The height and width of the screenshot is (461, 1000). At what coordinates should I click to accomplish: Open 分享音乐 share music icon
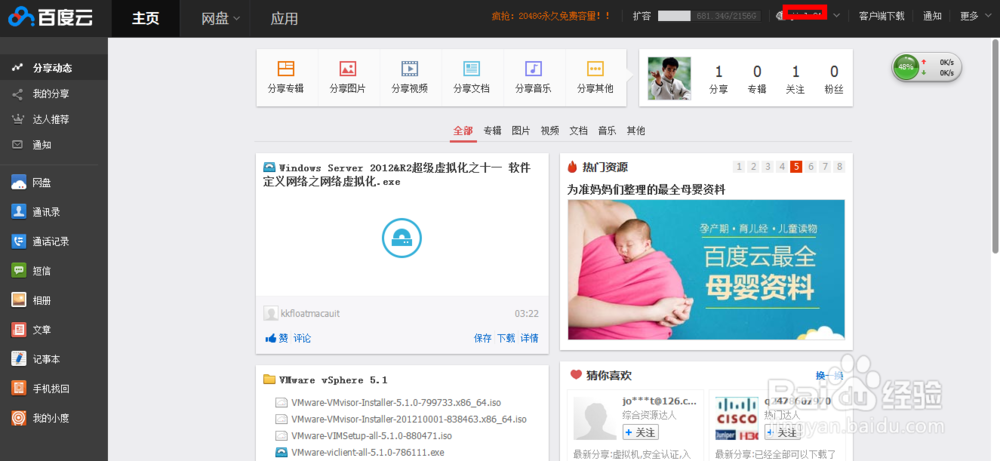pos(533,69)
